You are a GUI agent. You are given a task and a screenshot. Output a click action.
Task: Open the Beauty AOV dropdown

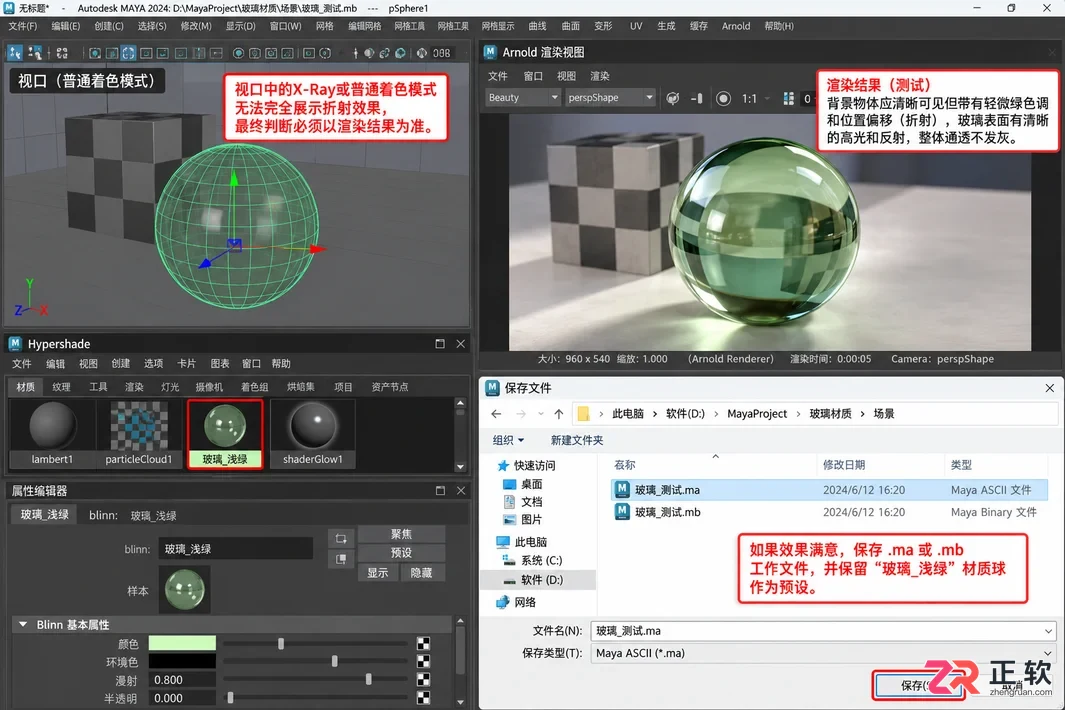522,98
